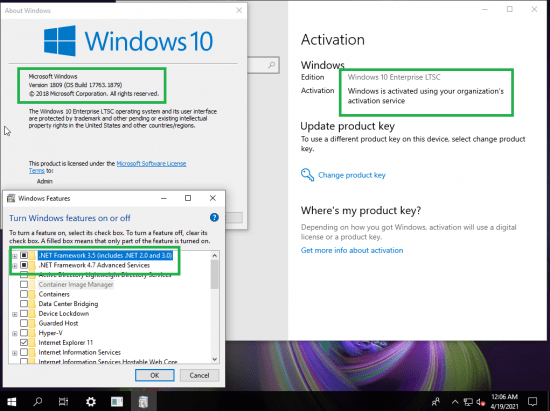Click the Container Image Manager label
Image resolution: width=550 pixels, height=411 pixels.
pos(76,284)
